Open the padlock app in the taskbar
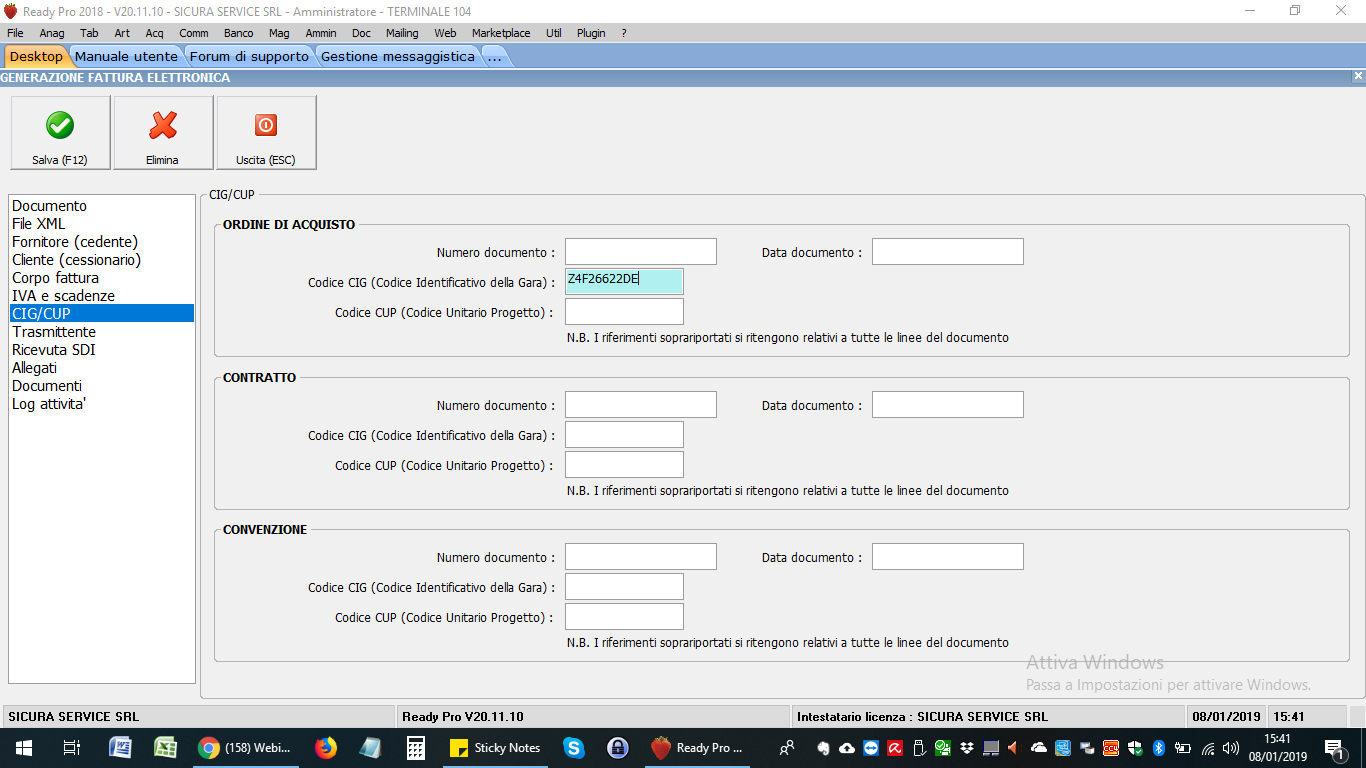This screenshot has width=1366, height=768. (x=618, y=748)
